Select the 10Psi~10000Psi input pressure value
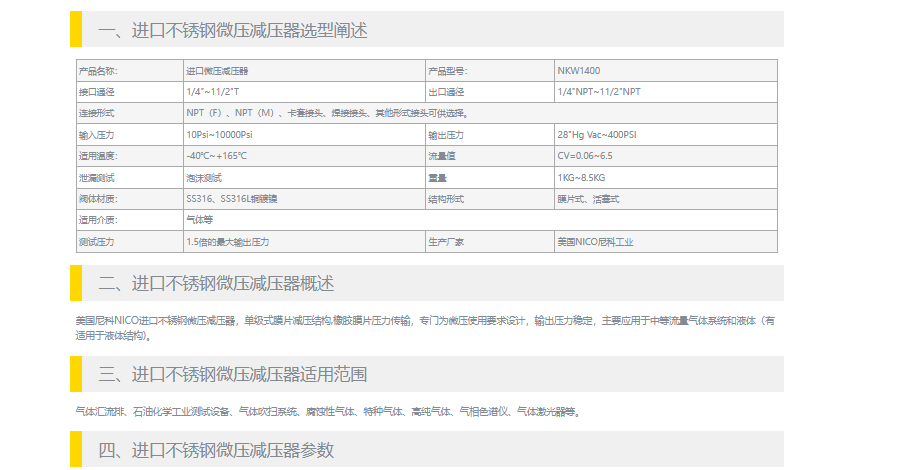Viewport: 907px width, 470px height. (x=219, y=134)
